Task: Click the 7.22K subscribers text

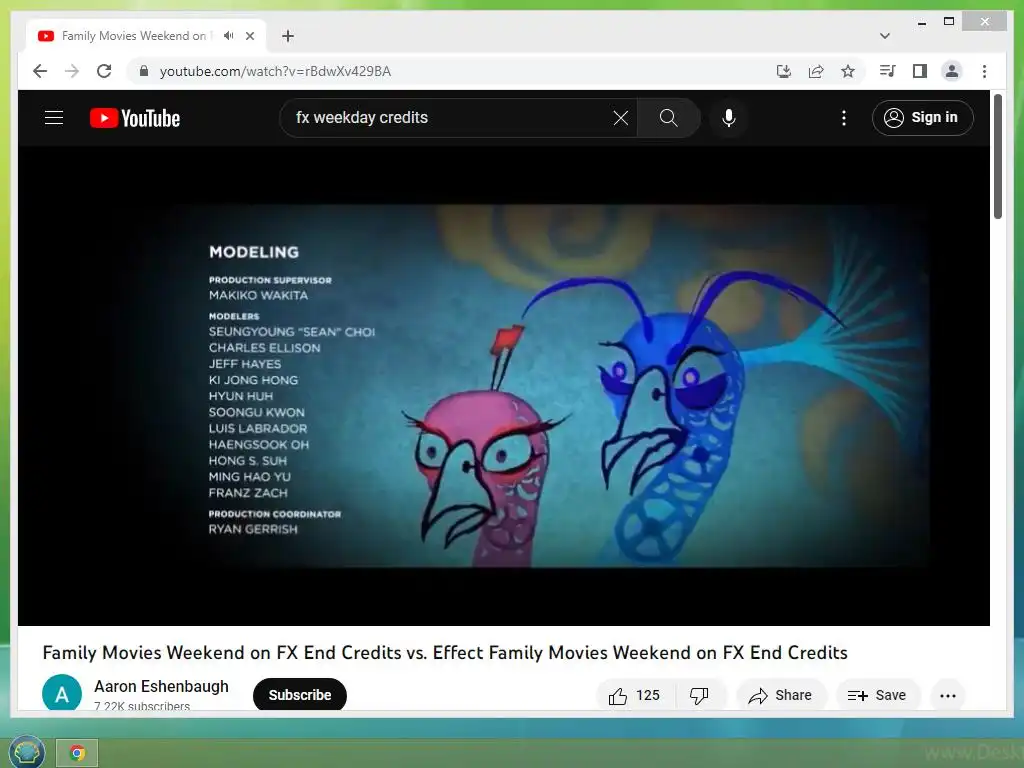Action: 142,706
